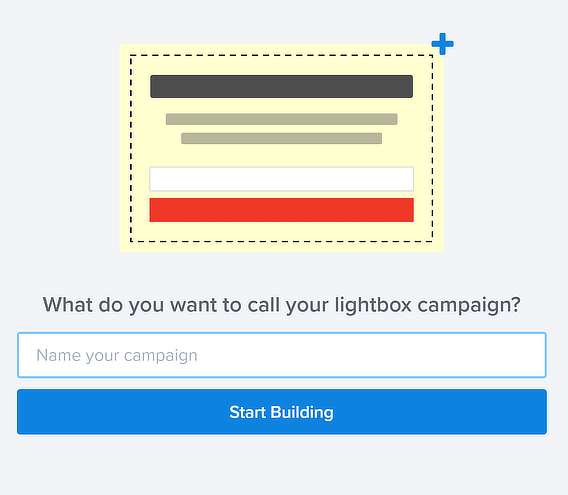
Task: Click the 'Start Building' label text
Action: (x=281, y=412)
